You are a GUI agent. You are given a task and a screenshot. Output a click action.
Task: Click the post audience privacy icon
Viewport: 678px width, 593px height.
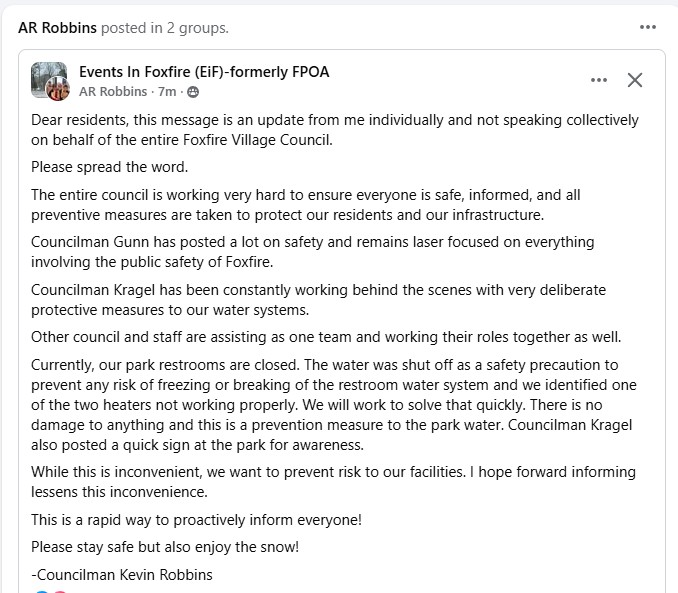193,92
